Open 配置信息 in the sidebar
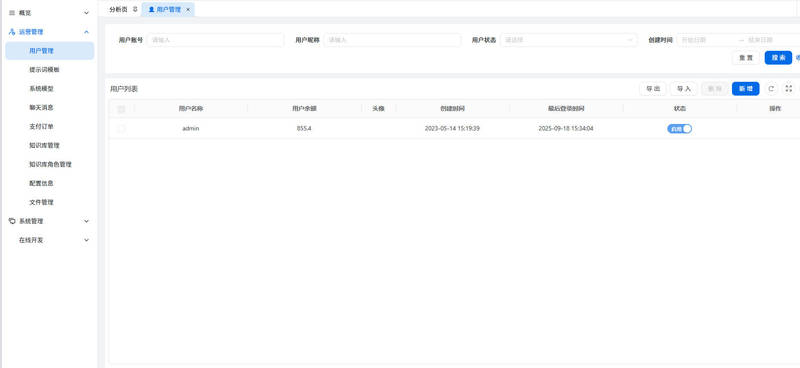 (49, 183)
